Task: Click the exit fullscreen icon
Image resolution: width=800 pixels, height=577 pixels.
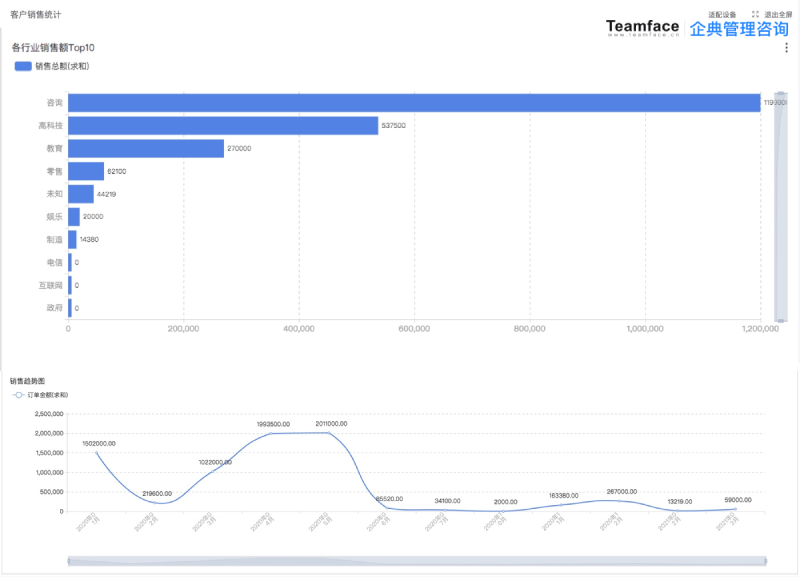Action: tap(755, 14)
